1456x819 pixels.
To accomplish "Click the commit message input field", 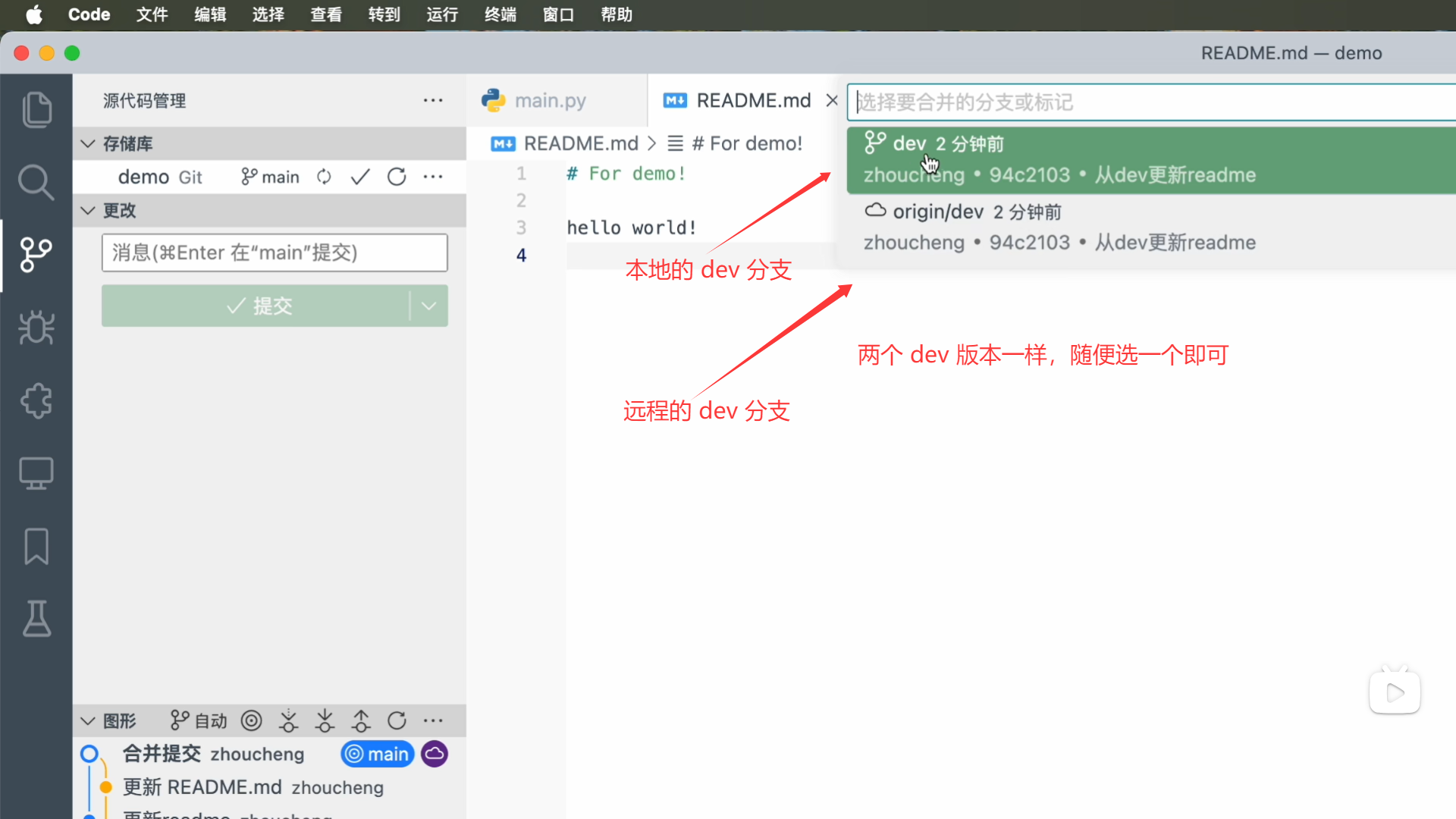I will pos(275,253).
